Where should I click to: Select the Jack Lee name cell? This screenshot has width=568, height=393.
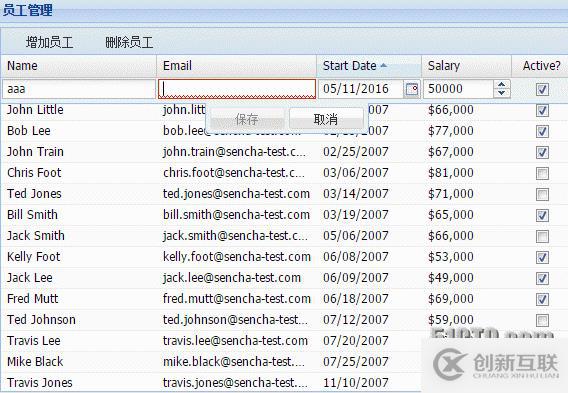[30, 278]
